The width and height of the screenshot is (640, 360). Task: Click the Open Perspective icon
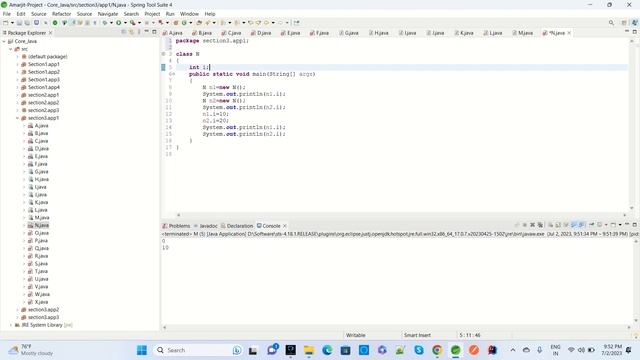pos(624,23)
